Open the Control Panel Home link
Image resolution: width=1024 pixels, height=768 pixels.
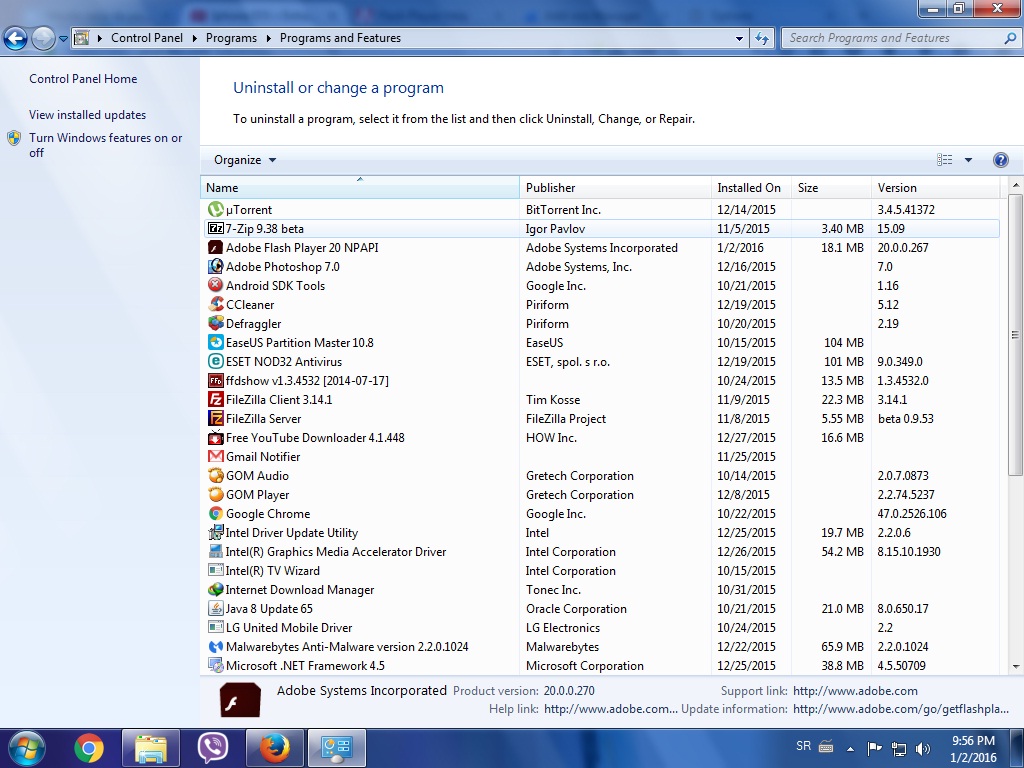83,79
